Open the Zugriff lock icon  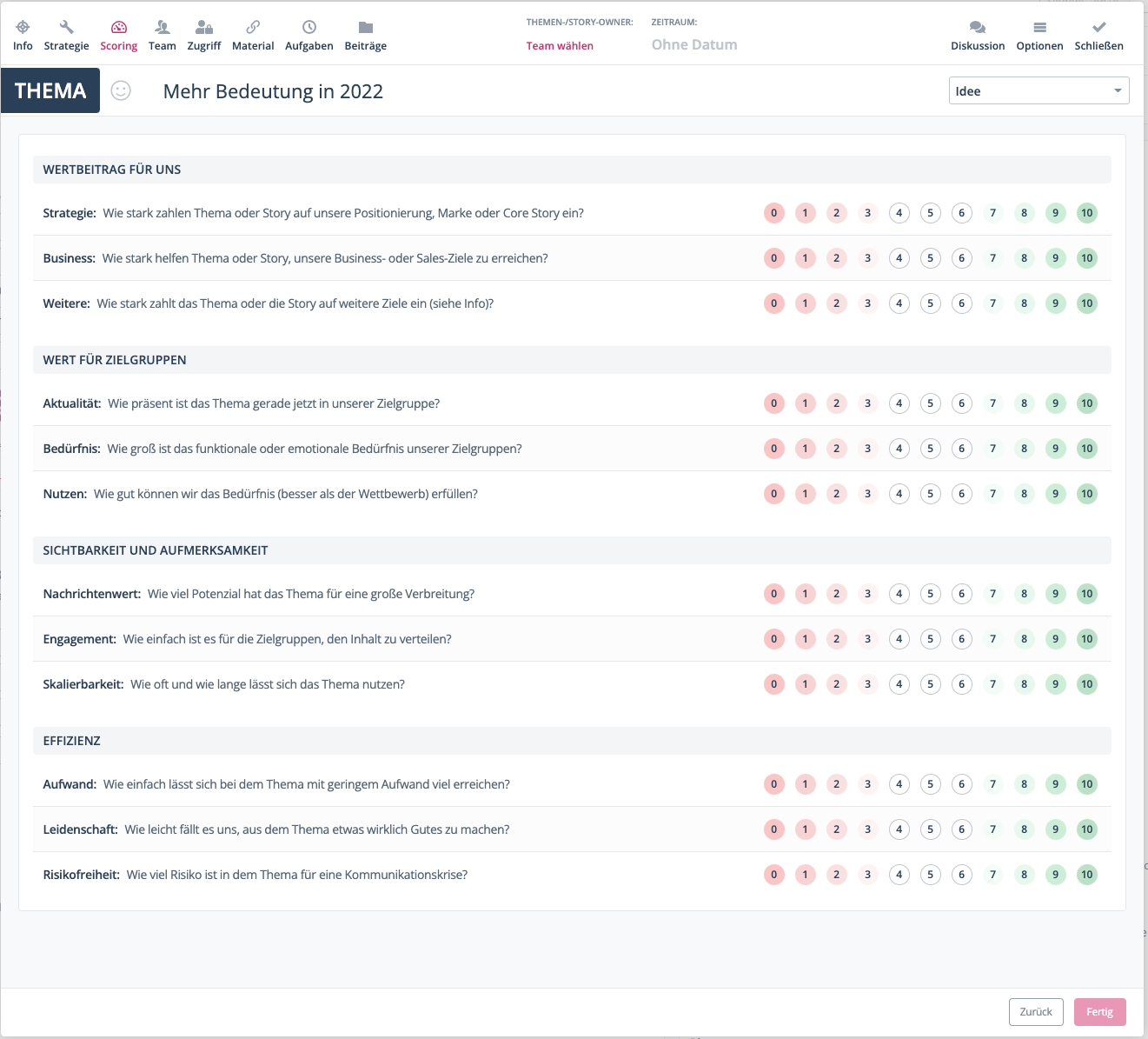tap(204, 28)
